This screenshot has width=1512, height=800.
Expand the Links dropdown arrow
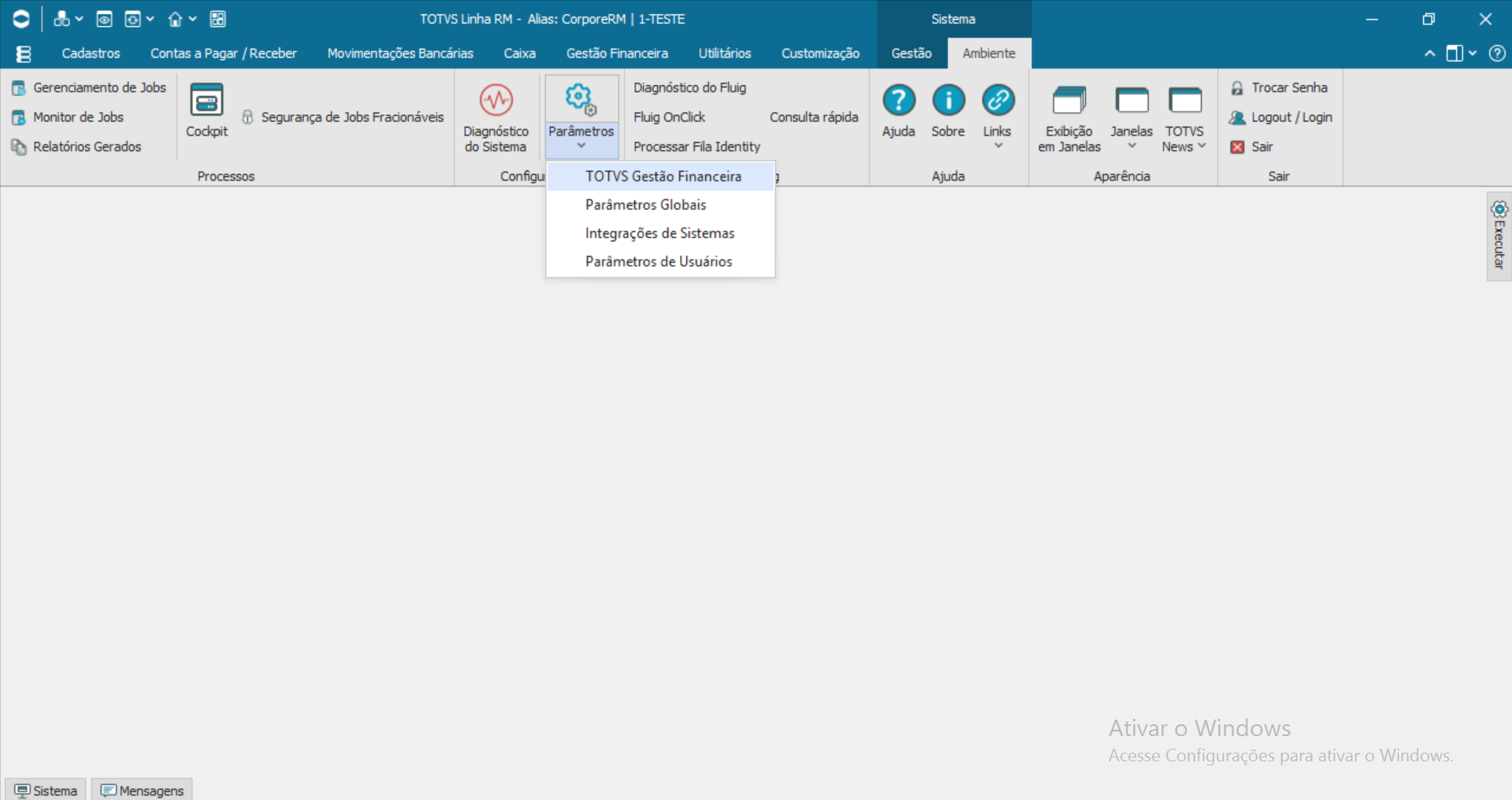997,146
